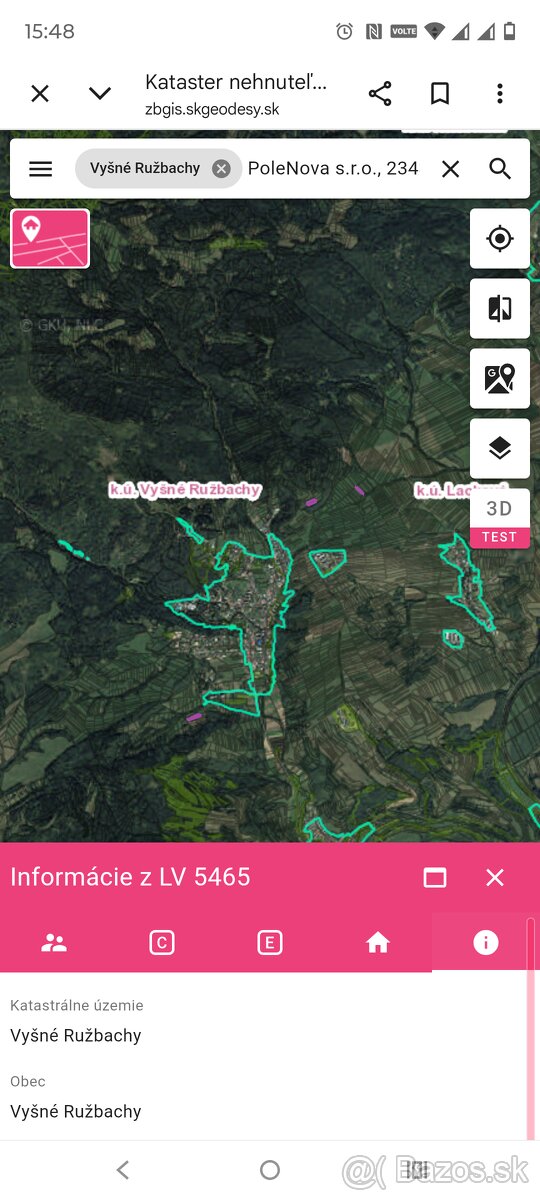
Task: Remove the Vyšné Ružbachy filter chip
Action: click(221, 169)
